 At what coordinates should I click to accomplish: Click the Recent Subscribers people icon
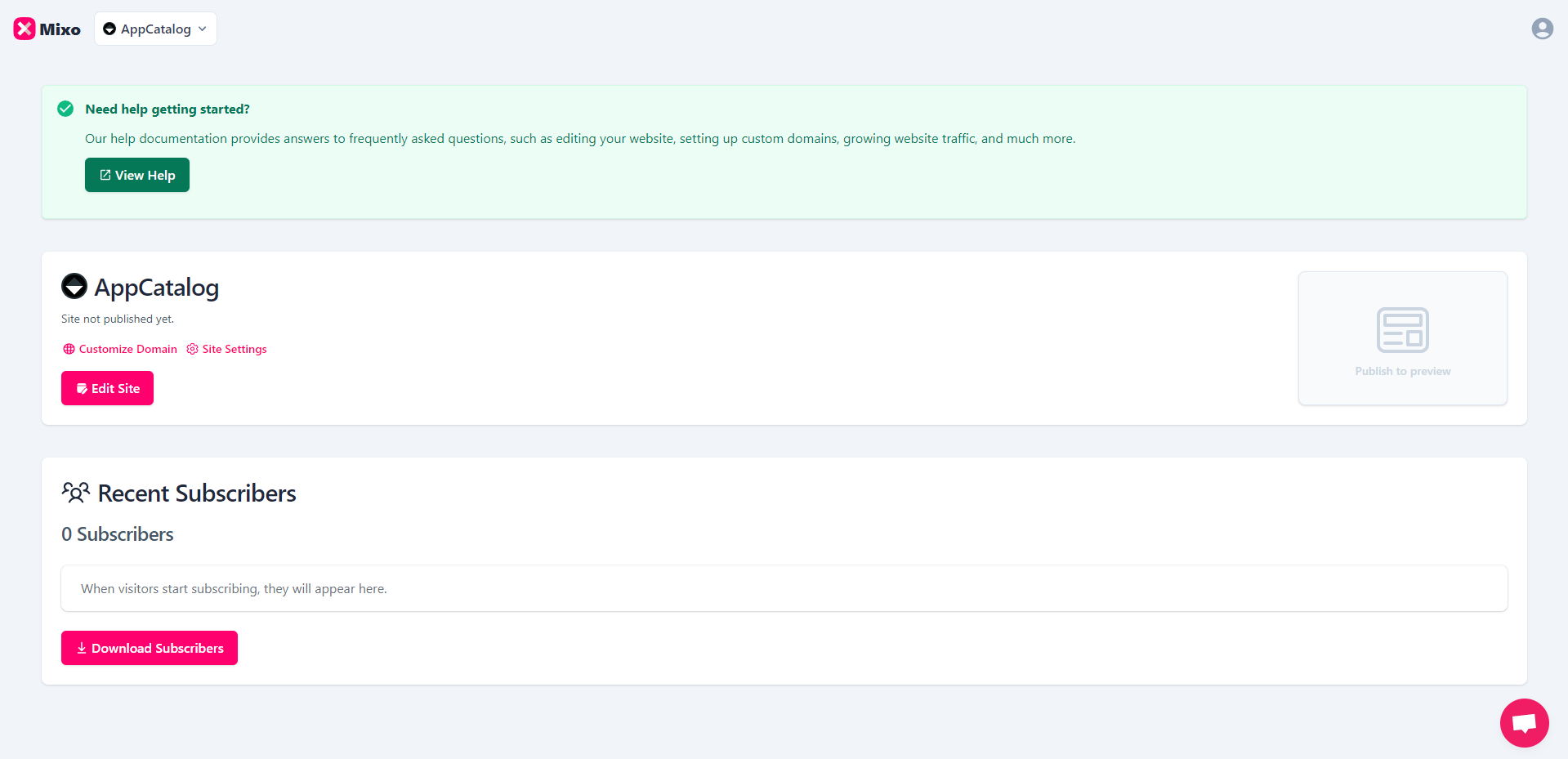tap(76, 492)
